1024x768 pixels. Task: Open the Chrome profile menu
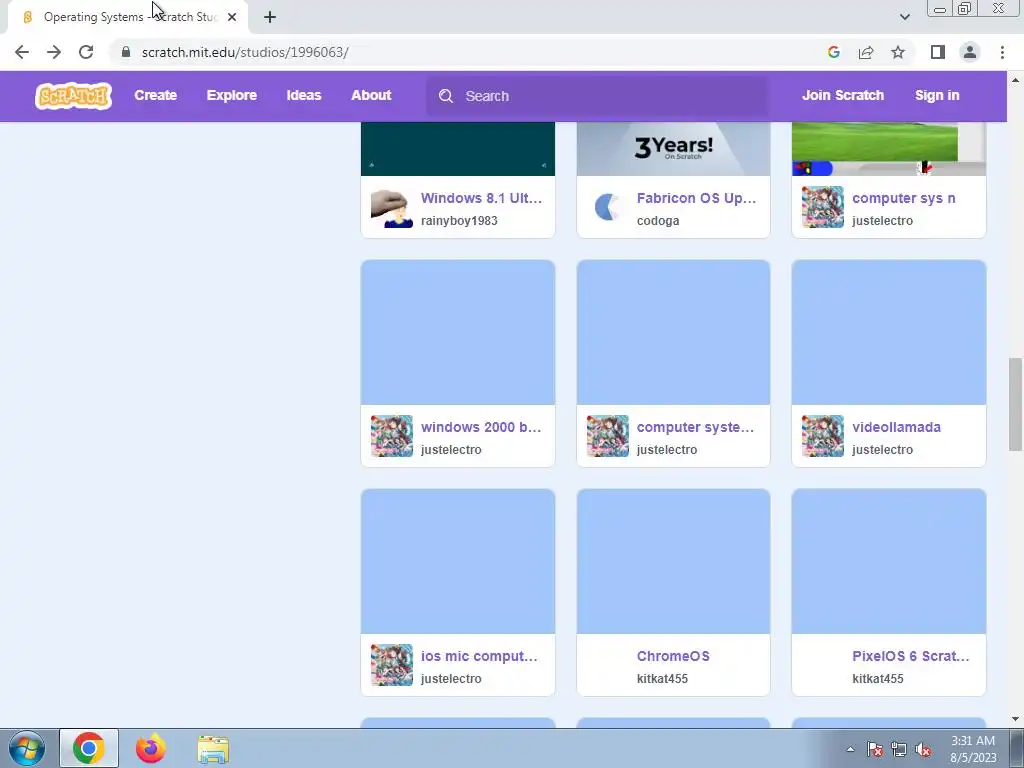click(970, 52)
